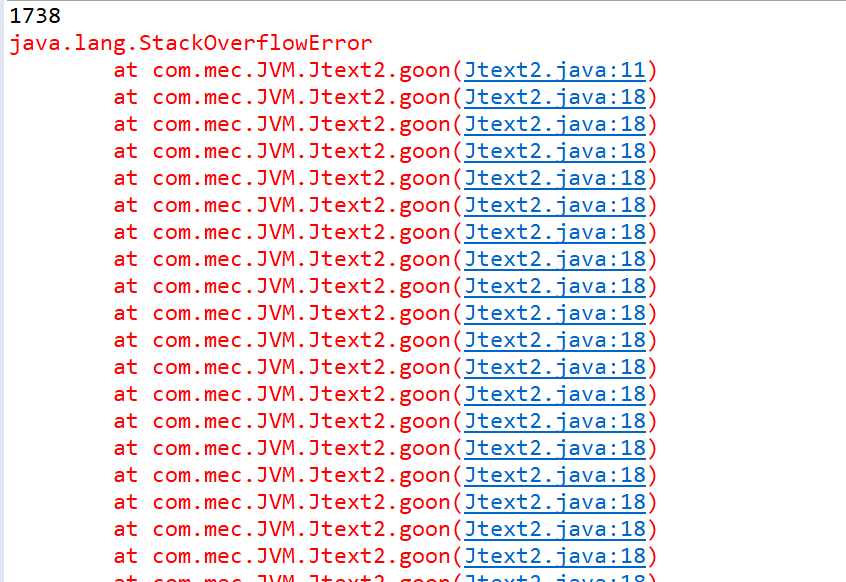This screenshot has width=846, height=582.
Task: Follow the seventh Jtext2.java:18 link
Action: click(555, 259)
